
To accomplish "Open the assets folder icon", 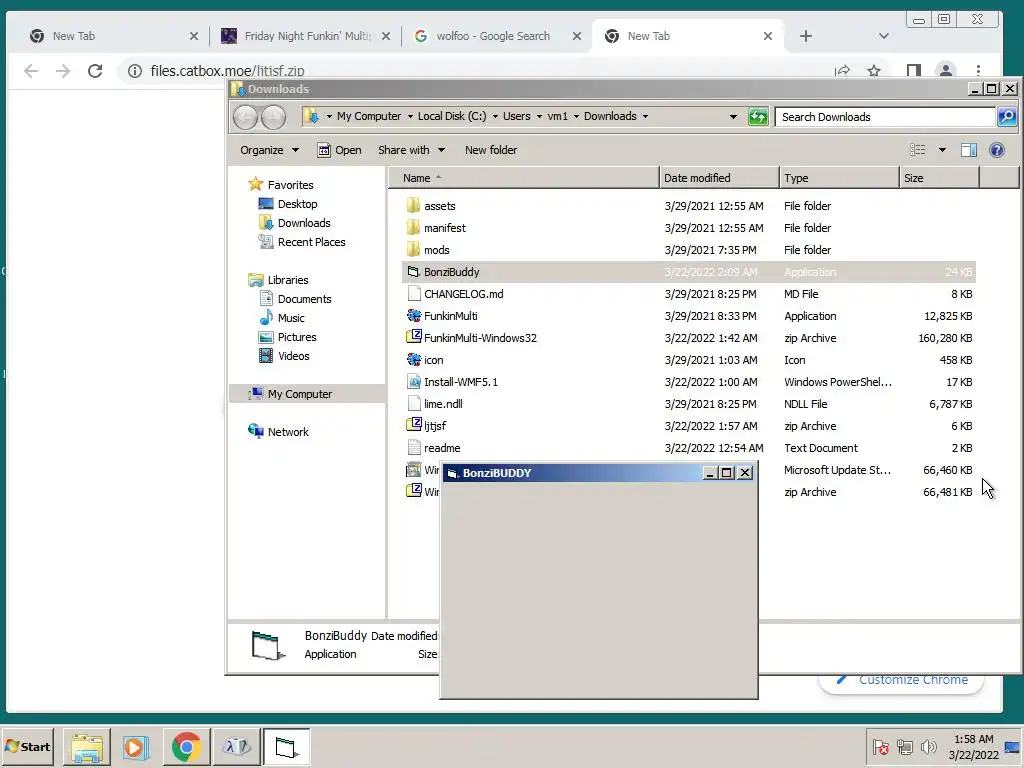I will pyautogui.click(x=413, y=206).
